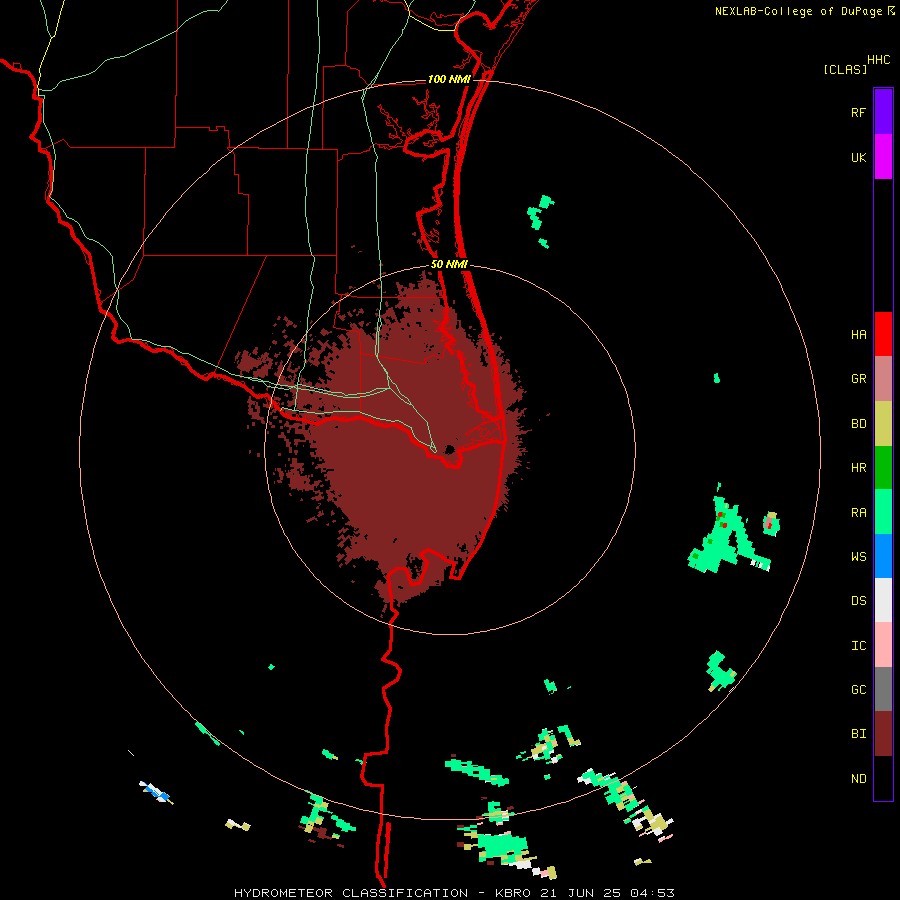Click the HA legend label
The height and width of the screenshot is (900, 900).
[858, 335]
